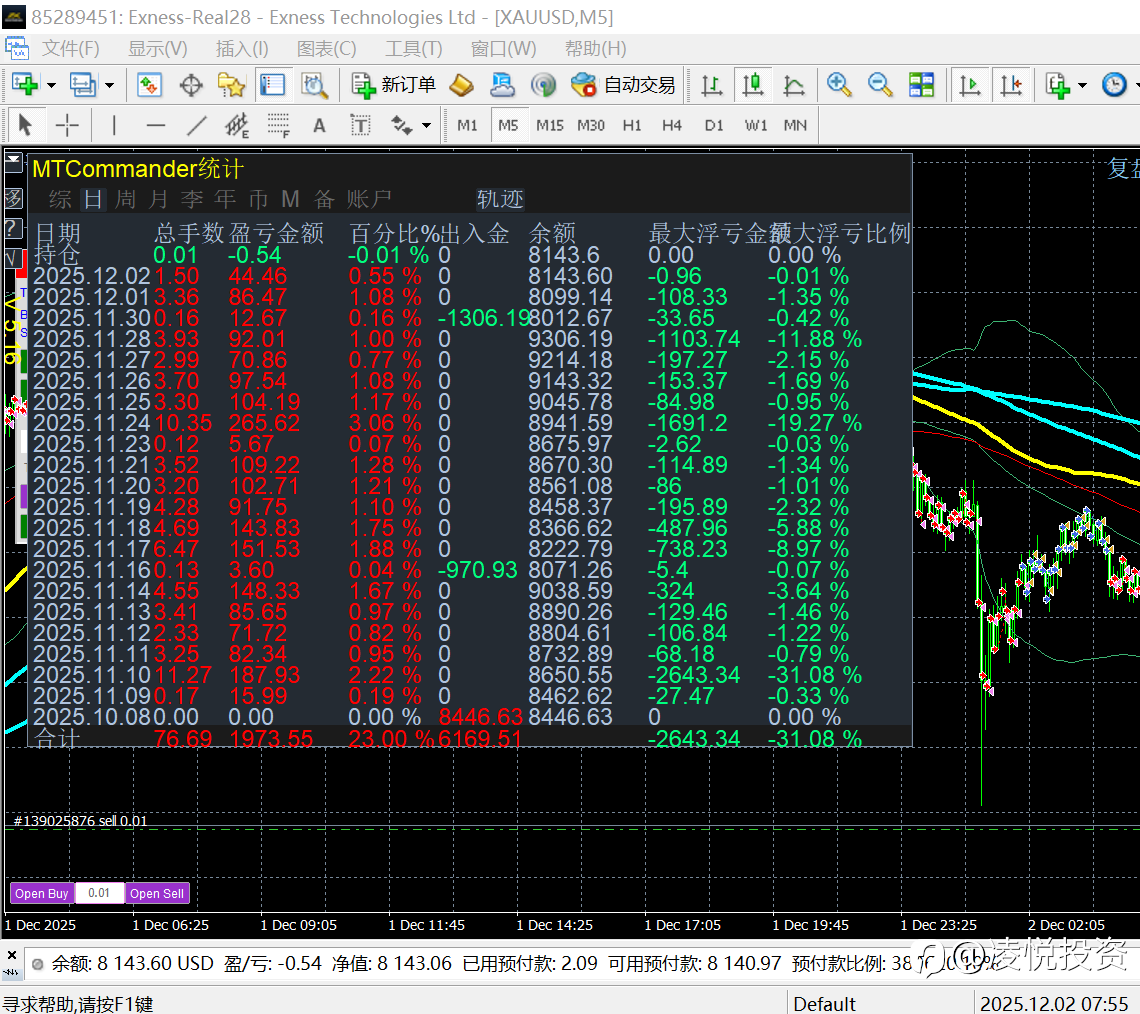Open the MetaEditor book icon
This screenshot has height=1014, width=1140.
461,85
